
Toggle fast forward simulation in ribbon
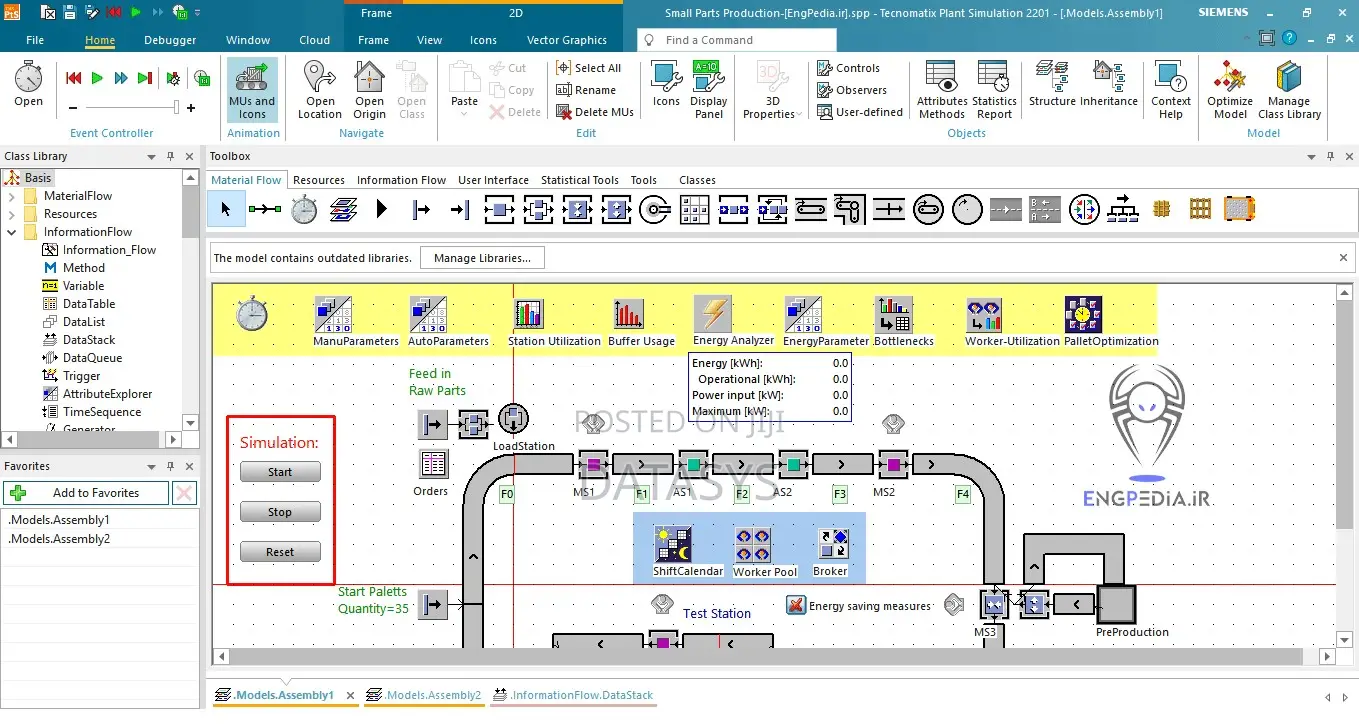click(x=121, y=78)
